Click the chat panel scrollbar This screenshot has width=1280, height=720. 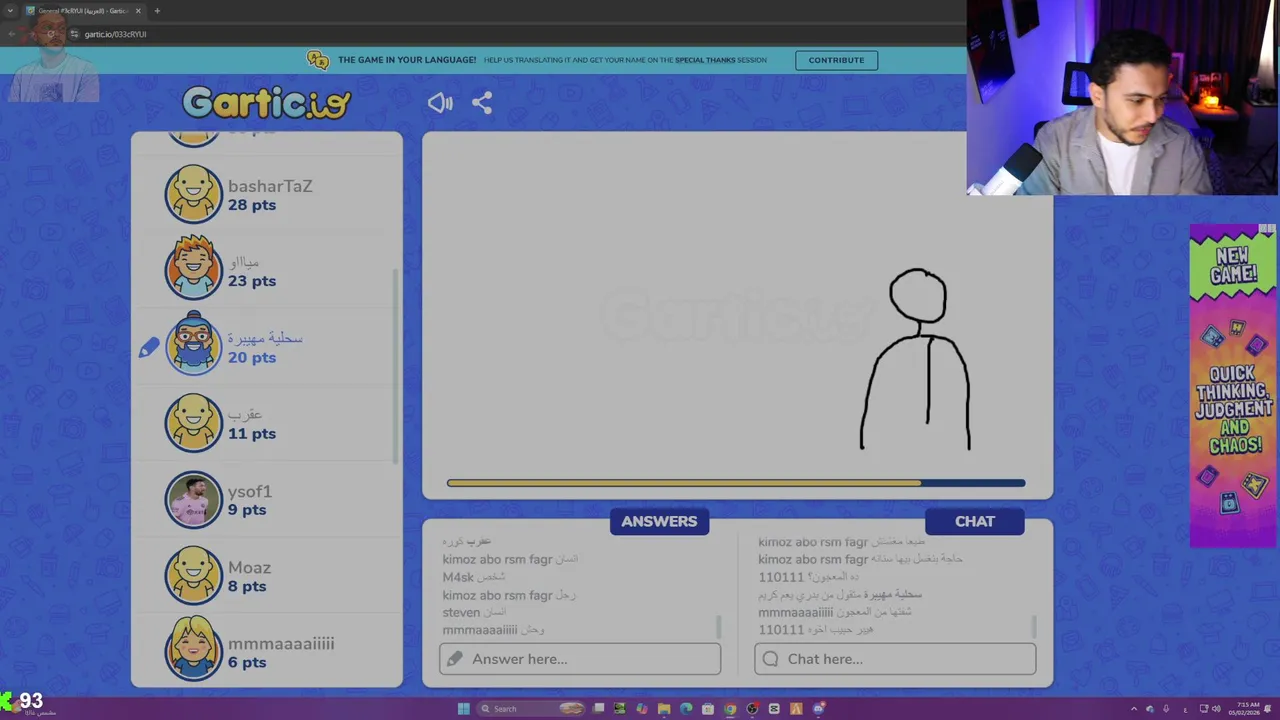1034,627
